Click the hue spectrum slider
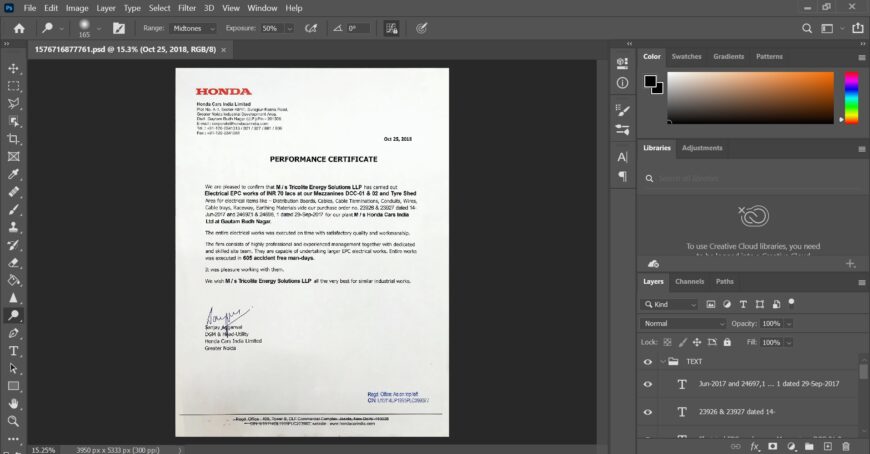 [x=852, y=98]
